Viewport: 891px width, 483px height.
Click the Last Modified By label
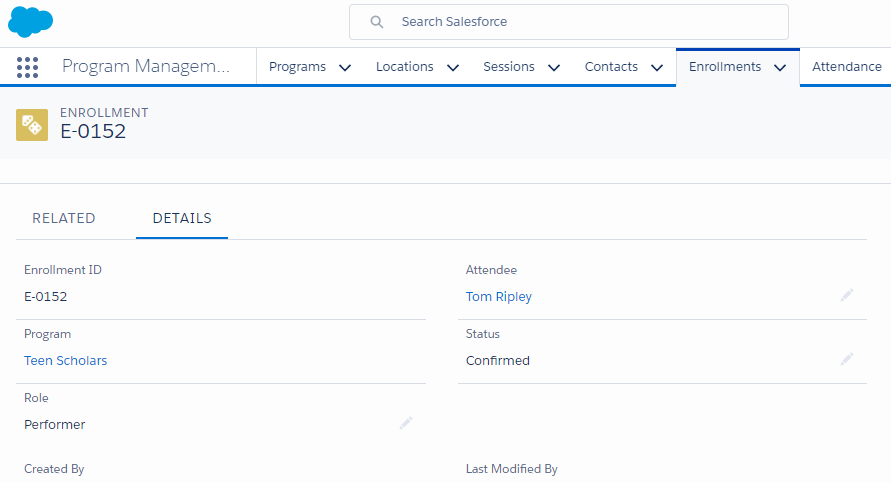click(511, 469)
